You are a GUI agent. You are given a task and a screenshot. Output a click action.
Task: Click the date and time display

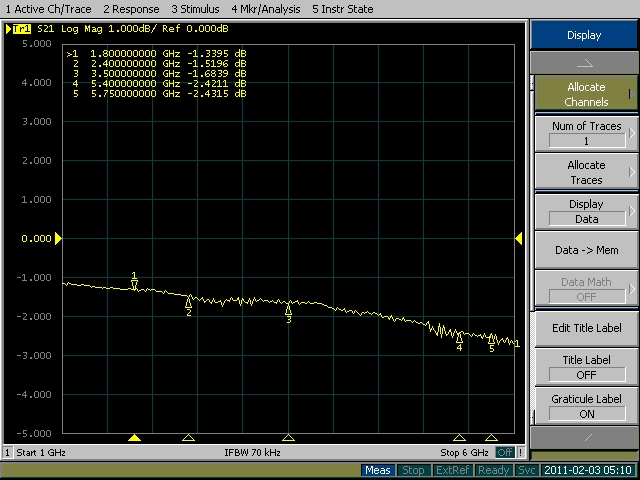[589, 470]
